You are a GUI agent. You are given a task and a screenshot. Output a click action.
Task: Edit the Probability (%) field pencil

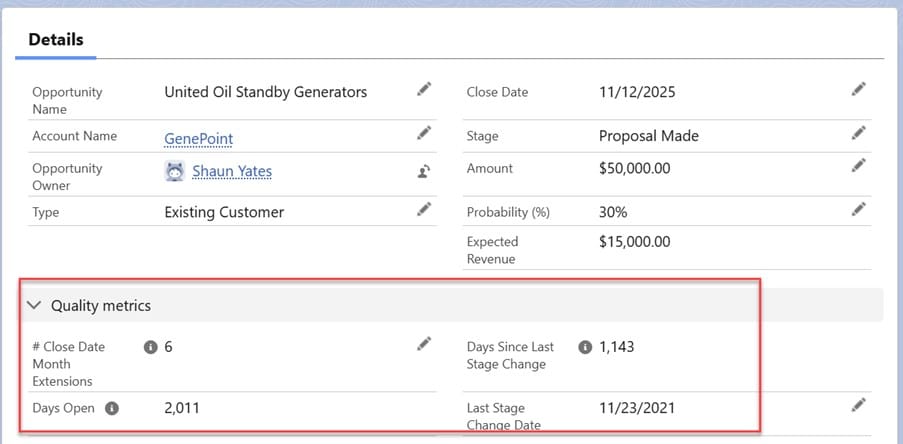[x=858, y=209]
